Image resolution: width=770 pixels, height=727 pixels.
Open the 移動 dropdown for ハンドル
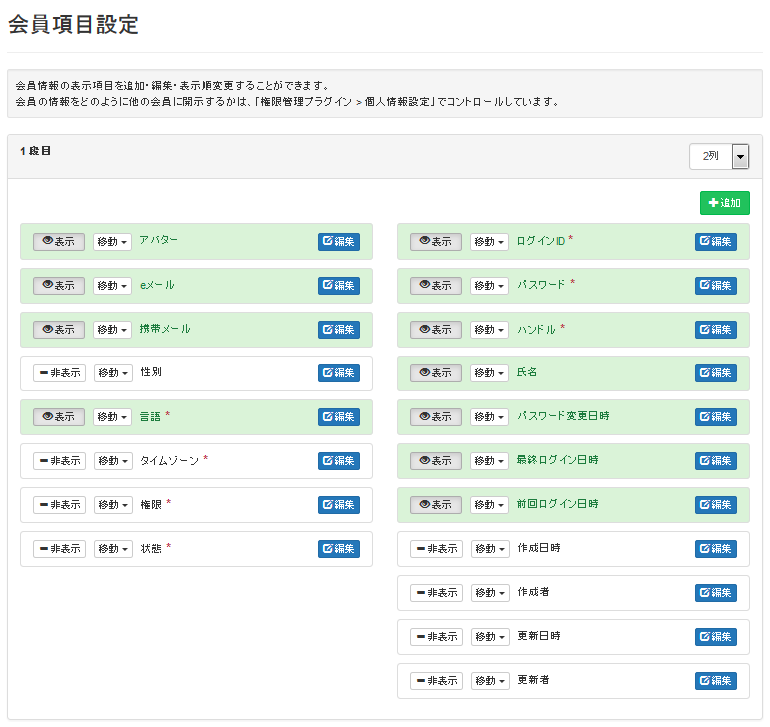click(490, 330)
